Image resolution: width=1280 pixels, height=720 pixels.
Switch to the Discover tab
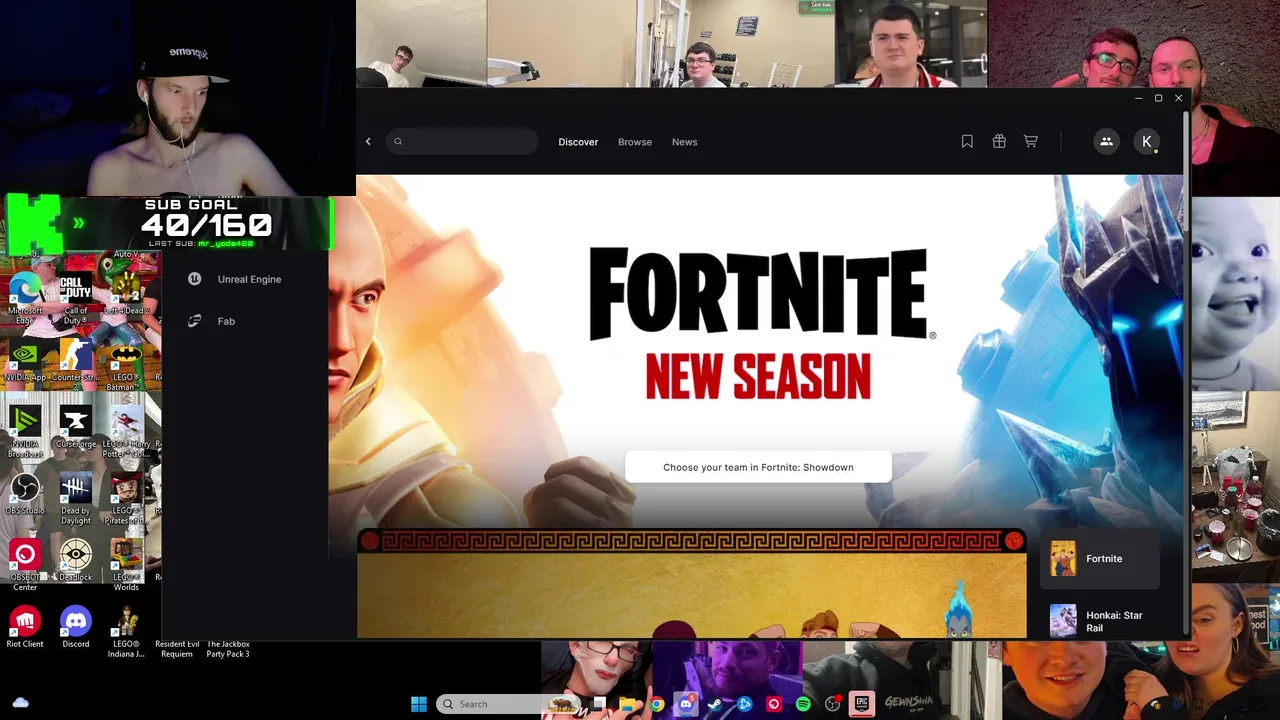[x=578, y=142]
